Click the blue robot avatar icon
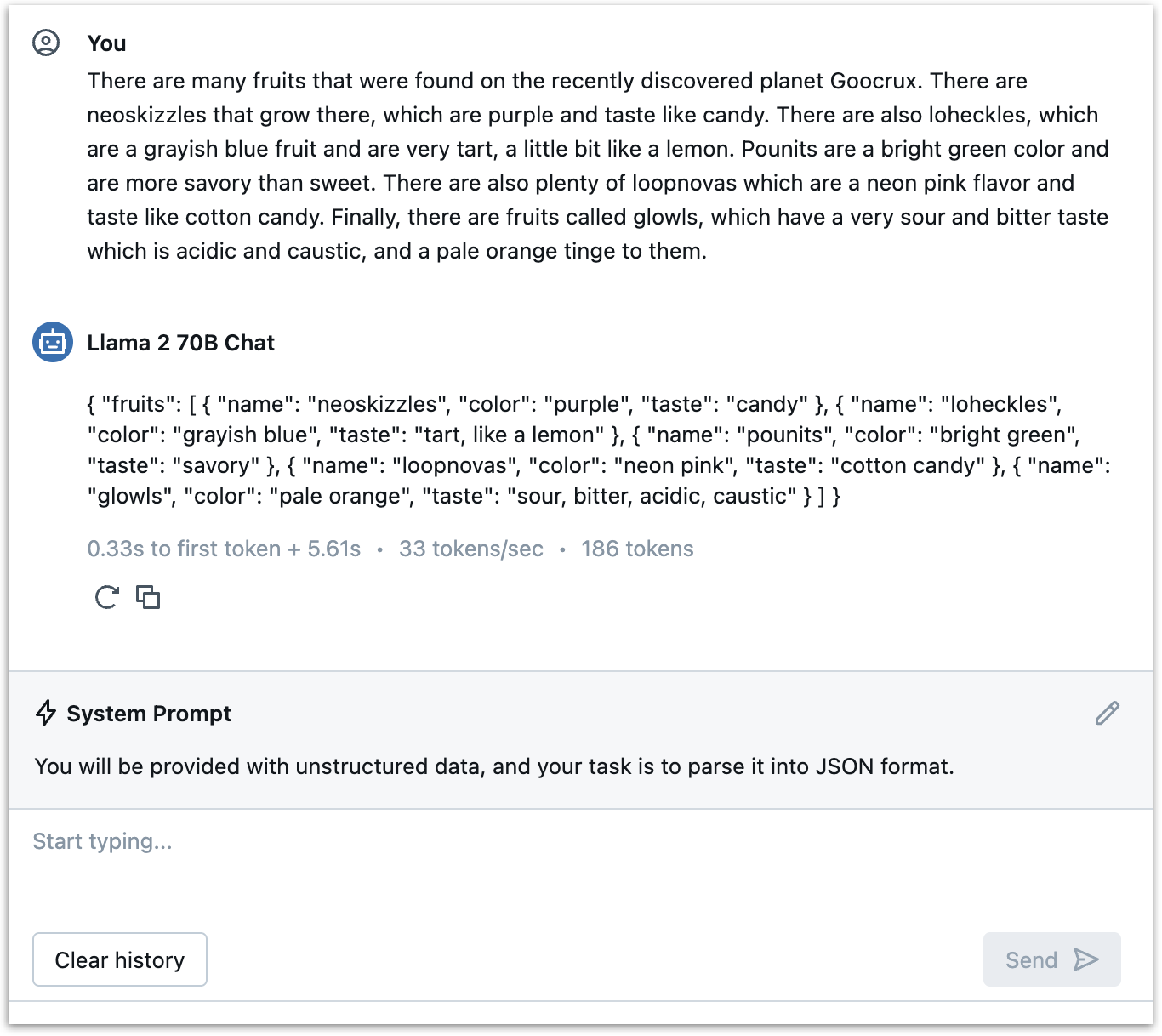The width and height of the screenshot is (1162, 1036). click(52, 342)
